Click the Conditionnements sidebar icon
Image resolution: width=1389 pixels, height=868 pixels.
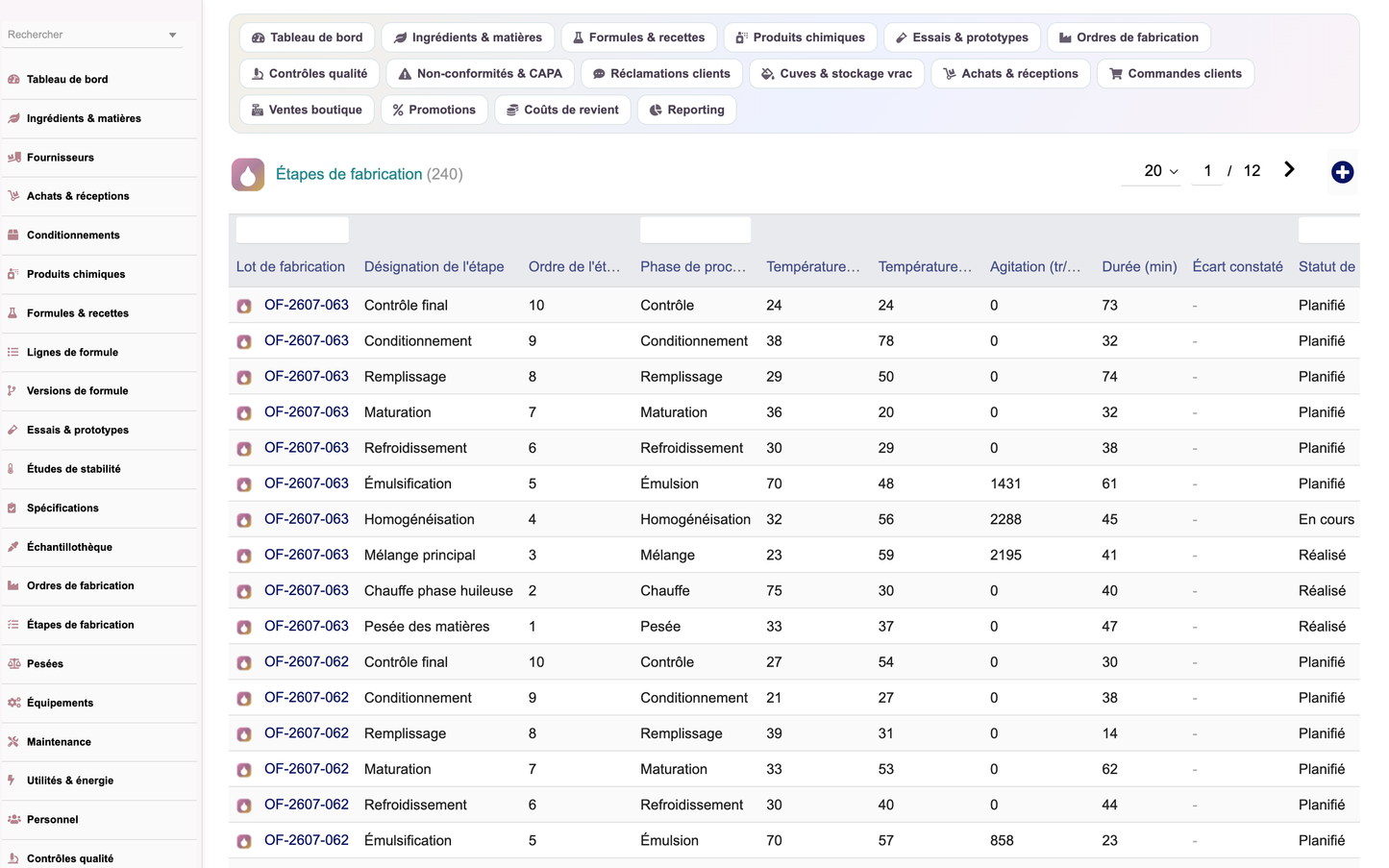pyautogui.click(x=13, y=235)
